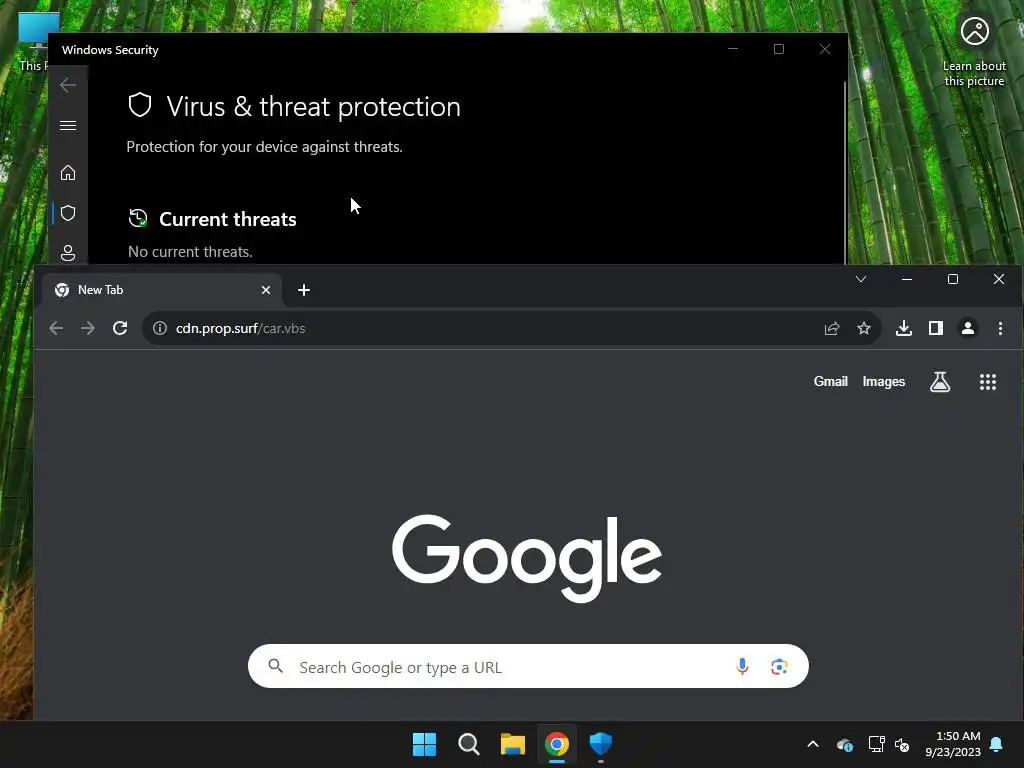Click the Current threats history icon

click(138, 218)
